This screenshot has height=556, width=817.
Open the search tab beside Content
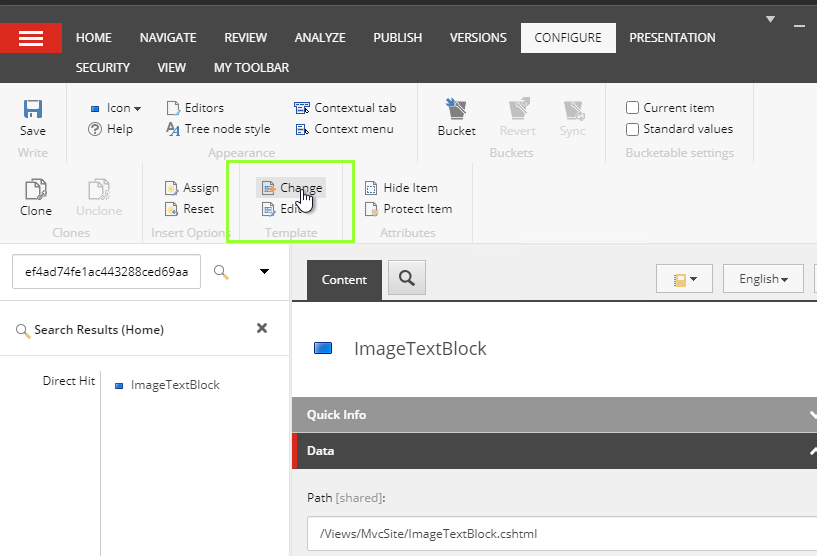click(407, 278)
